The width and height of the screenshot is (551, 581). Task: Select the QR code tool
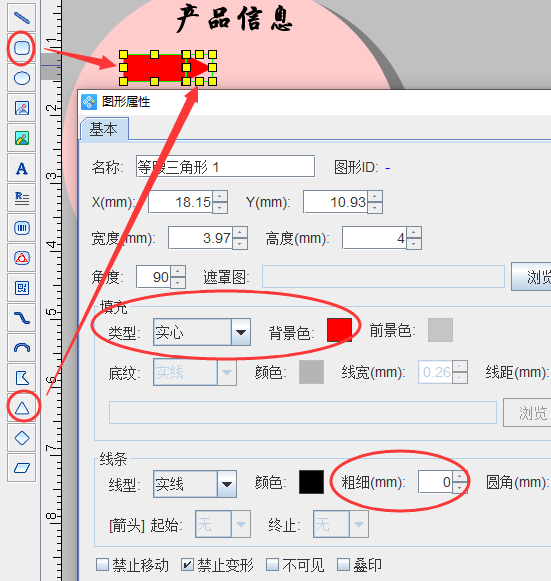click(21, 288)
